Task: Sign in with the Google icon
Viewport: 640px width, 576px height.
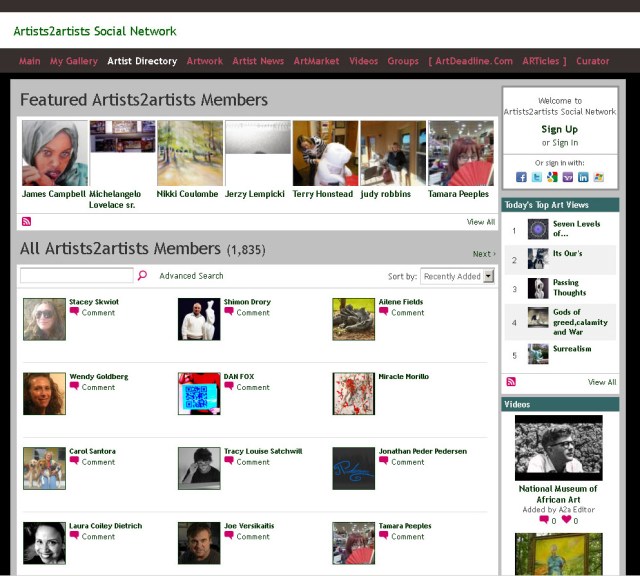Action: pos(552,177)
